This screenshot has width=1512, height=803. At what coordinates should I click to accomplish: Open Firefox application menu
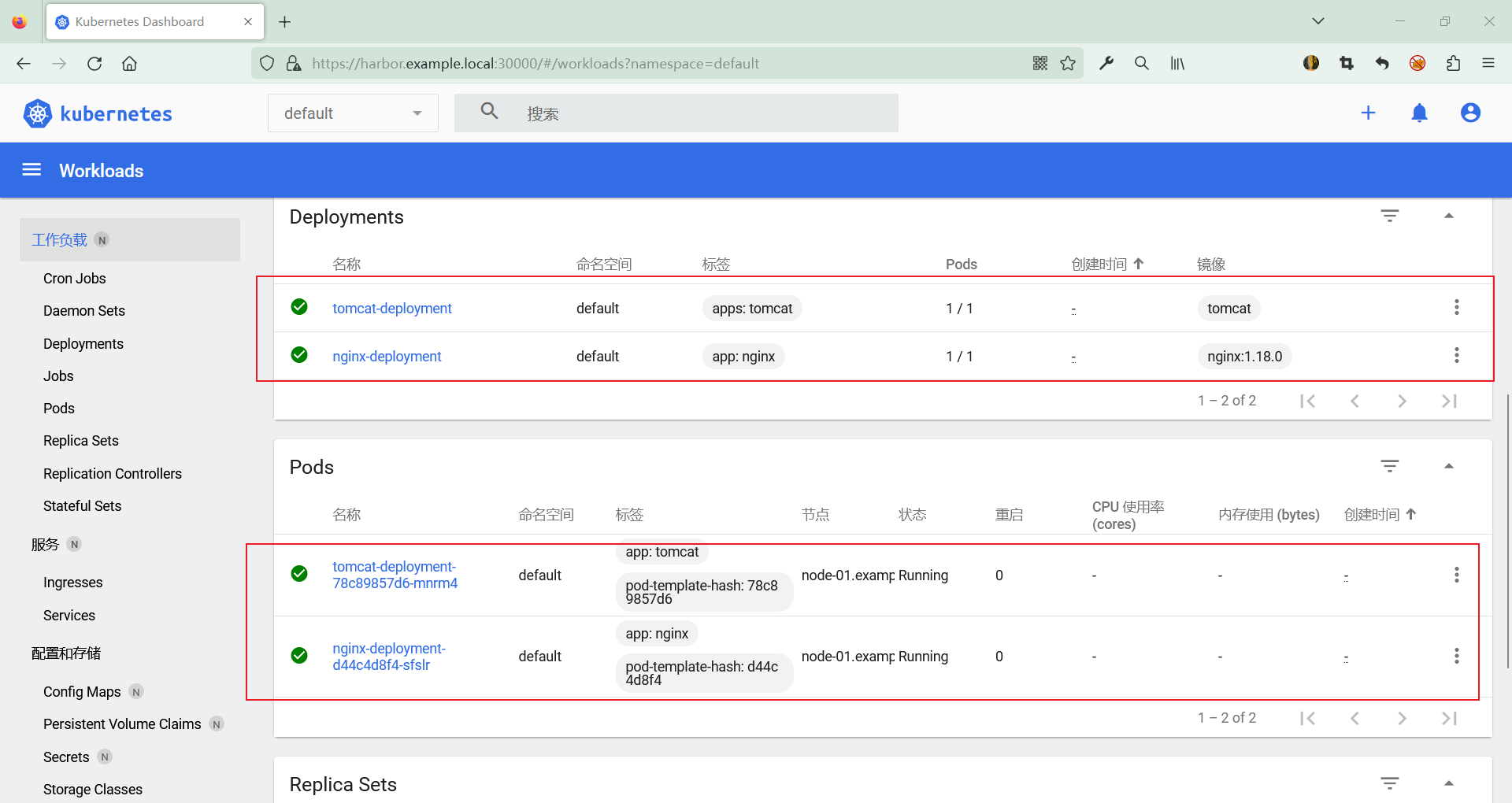point(1488,63)
